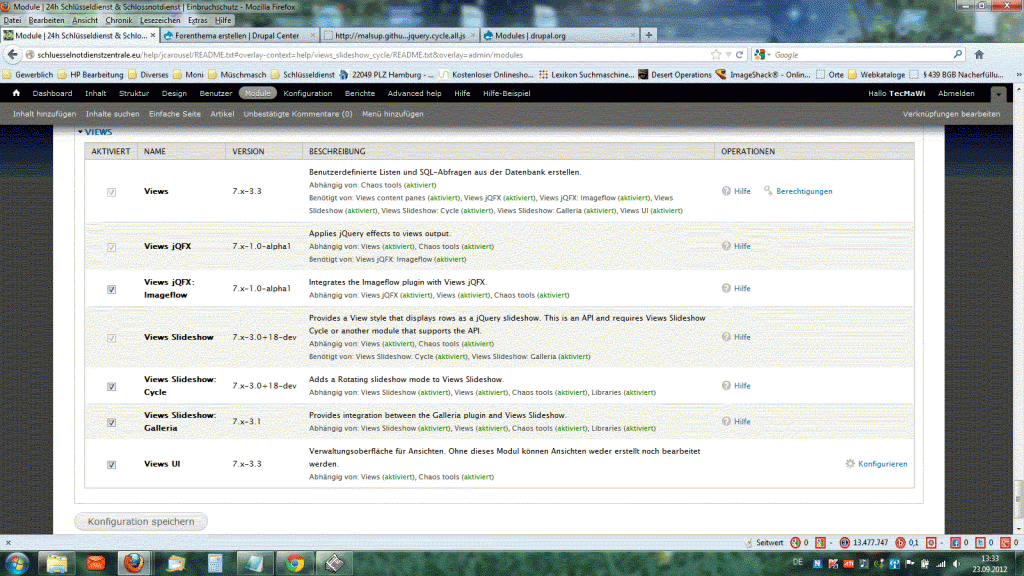Toggle the Views jQFX: Imageflow checkbox
Viewport: 1024px width, 576px height.
coord(111,289)
